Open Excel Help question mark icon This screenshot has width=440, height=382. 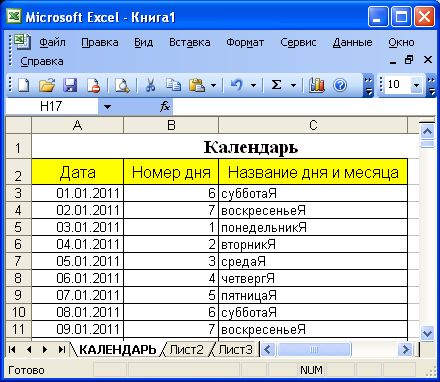(x=340, y=85)
